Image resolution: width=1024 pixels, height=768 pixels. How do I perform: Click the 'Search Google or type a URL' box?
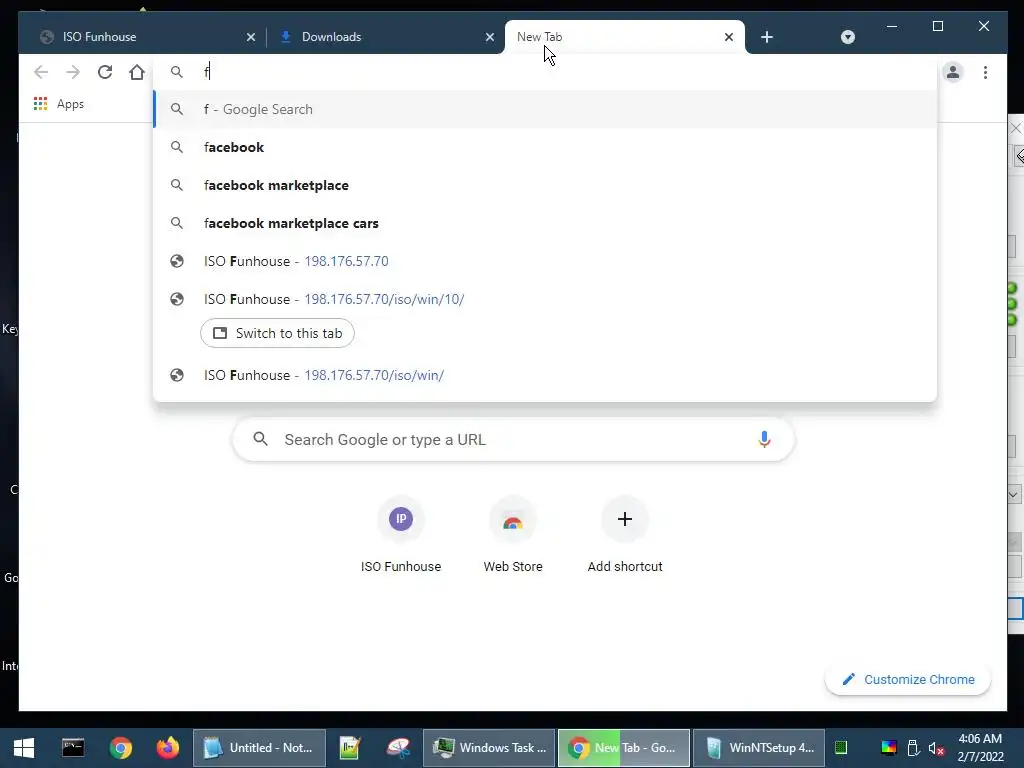[x=513, y=440]
